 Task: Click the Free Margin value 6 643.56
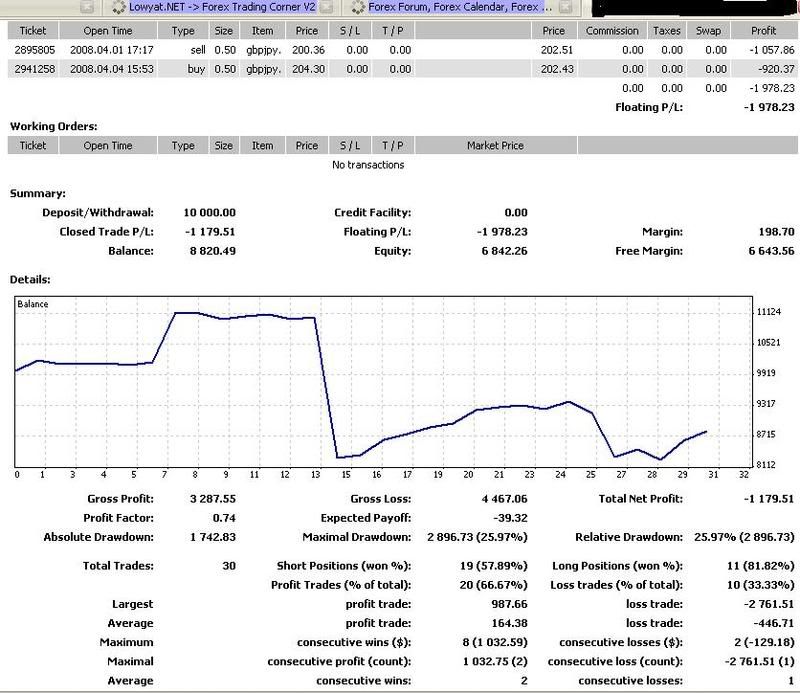[766, 251]
